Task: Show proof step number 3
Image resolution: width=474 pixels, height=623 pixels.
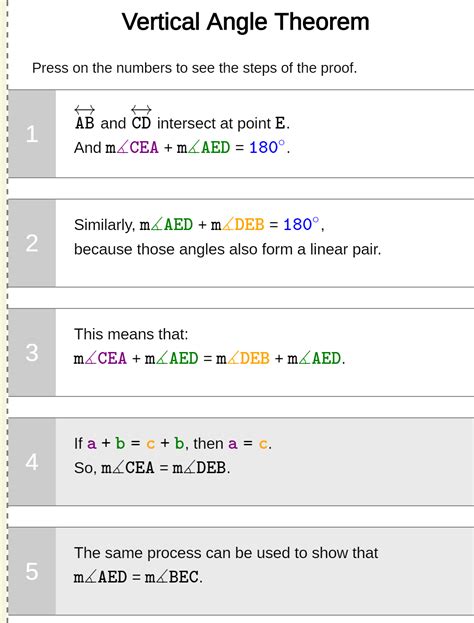Action: 32,352
